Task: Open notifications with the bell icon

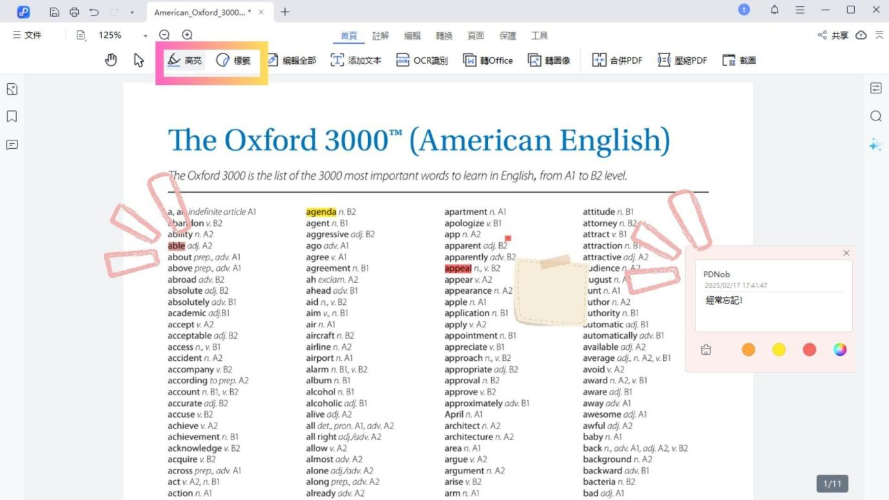Action: [x=774, y=10]
